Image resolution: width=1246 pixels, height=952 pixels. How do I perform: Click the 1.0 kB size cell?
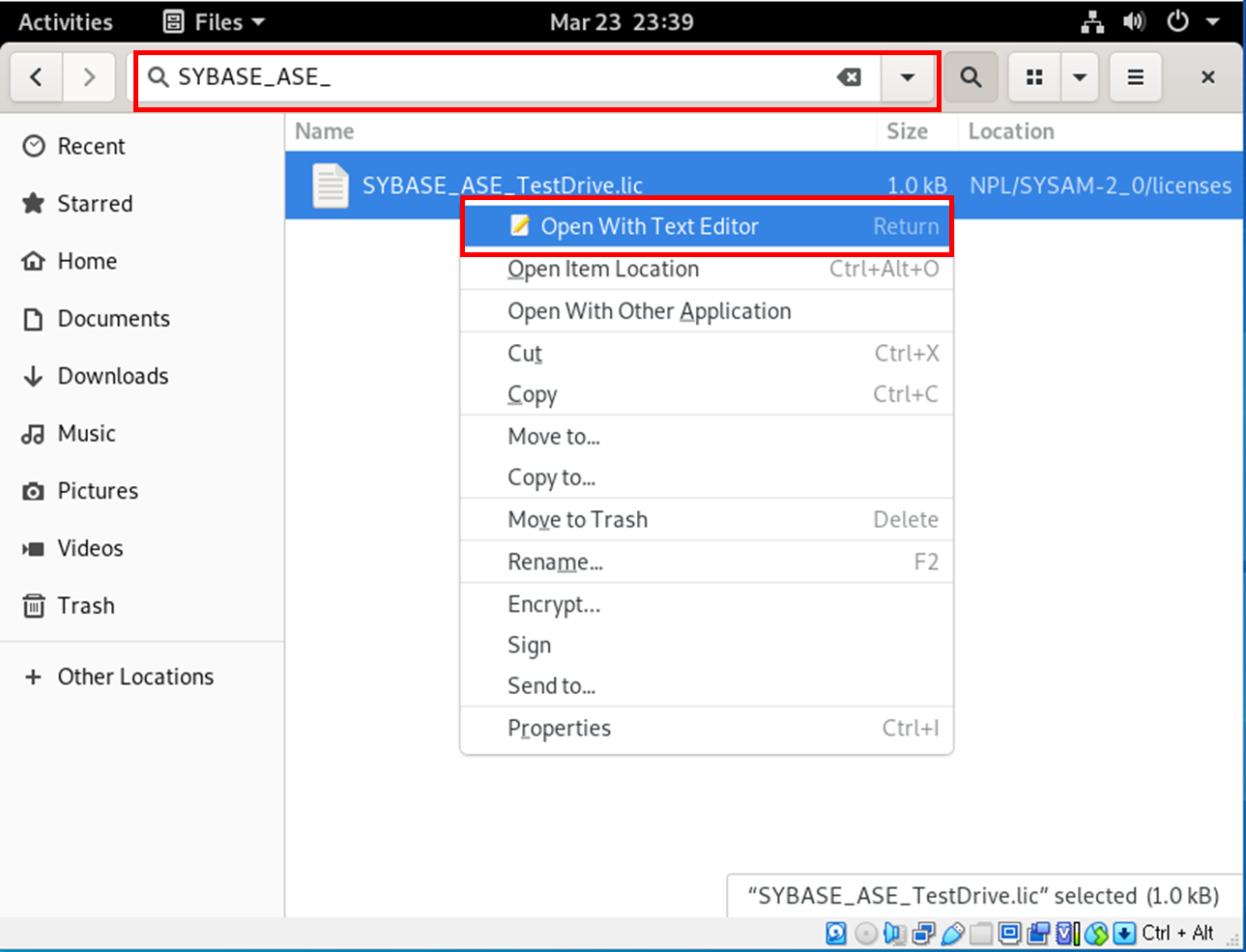point(917,186)
